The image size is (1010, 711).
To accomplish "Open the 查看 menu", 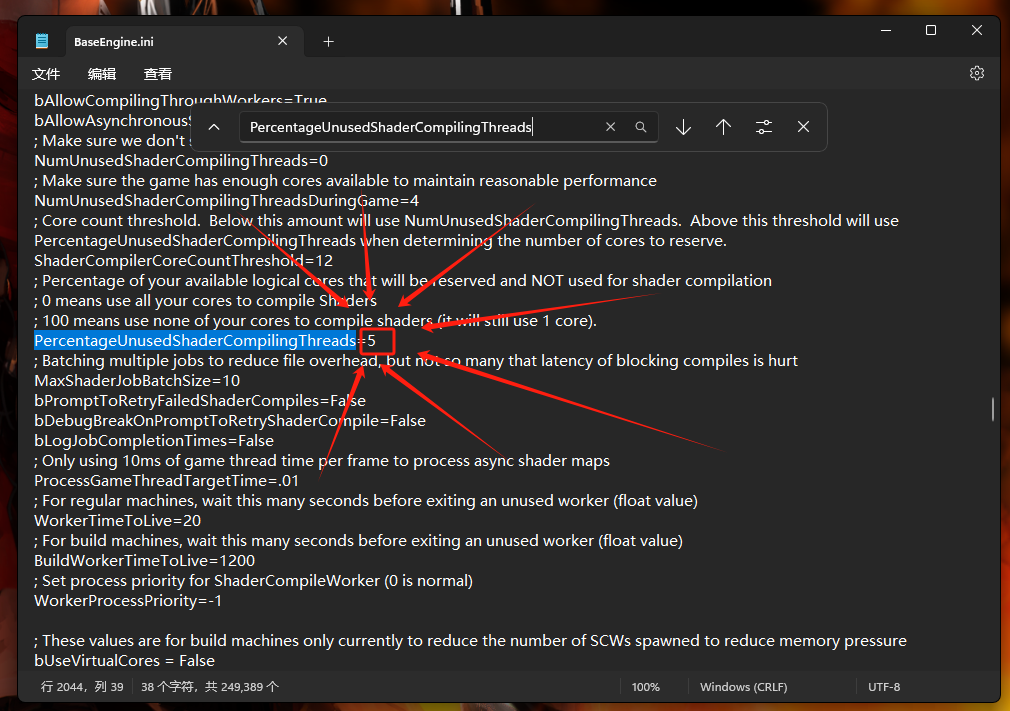I will click(158, 74).
